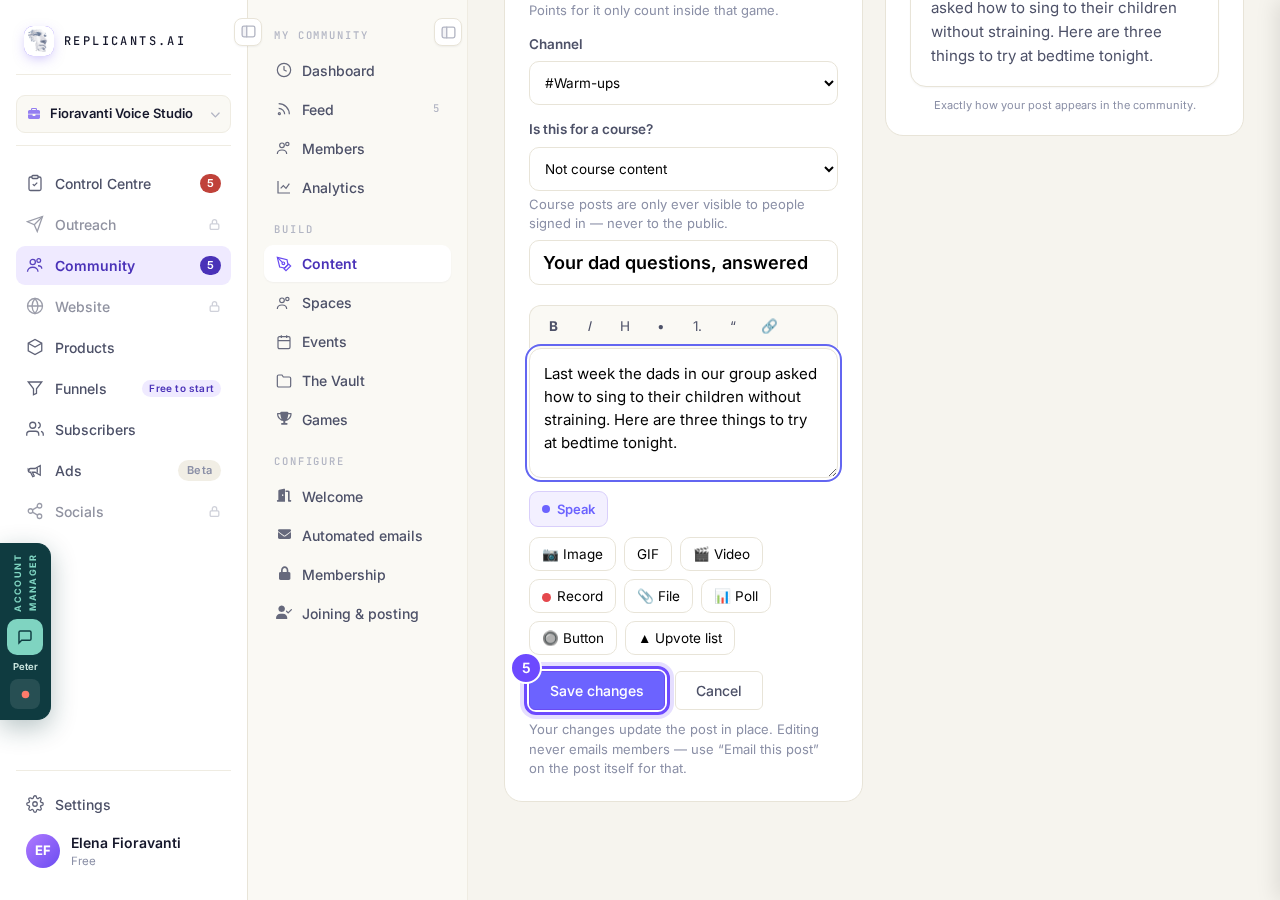Open The Vault
The height and width of the screenshot is (900, 1280).
357,381
